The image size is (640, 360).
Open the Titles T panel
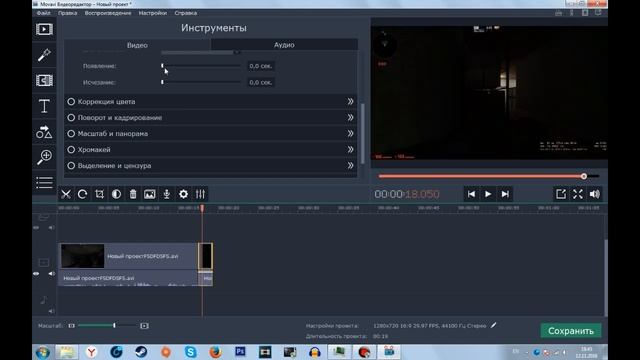tap(44, 106)
